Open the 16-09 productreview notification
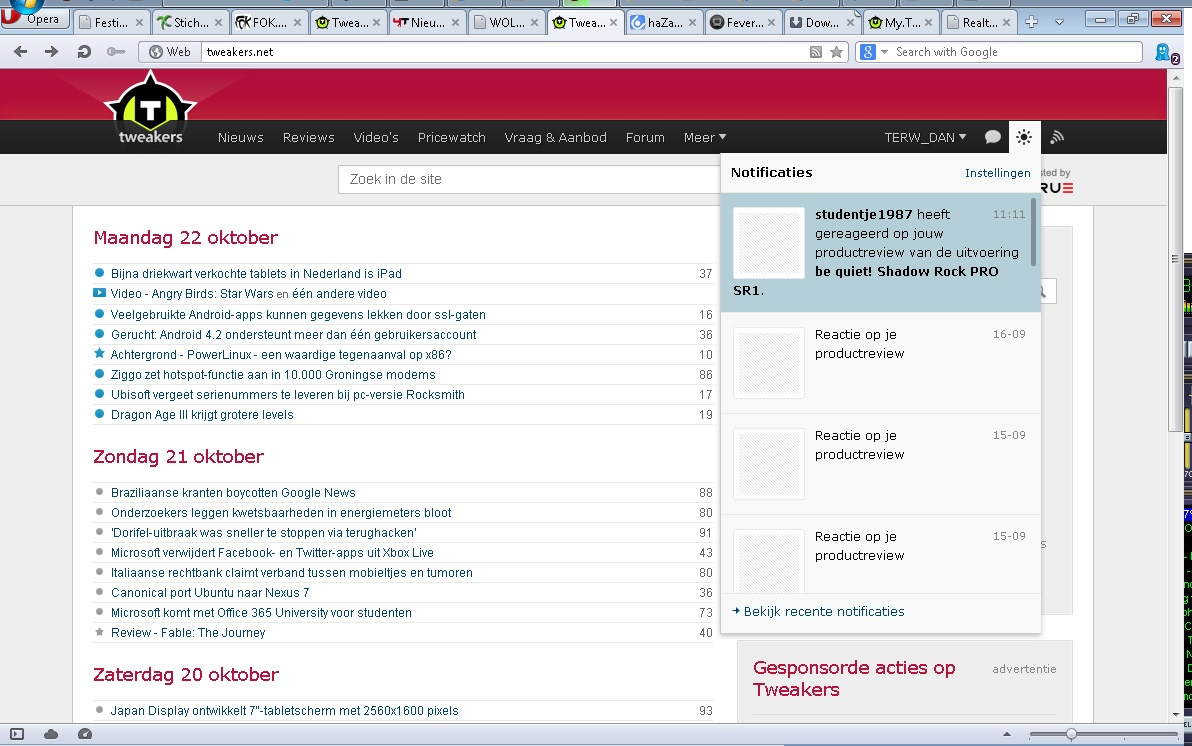This screenshot has width=1192, height=746. point(880,363)
